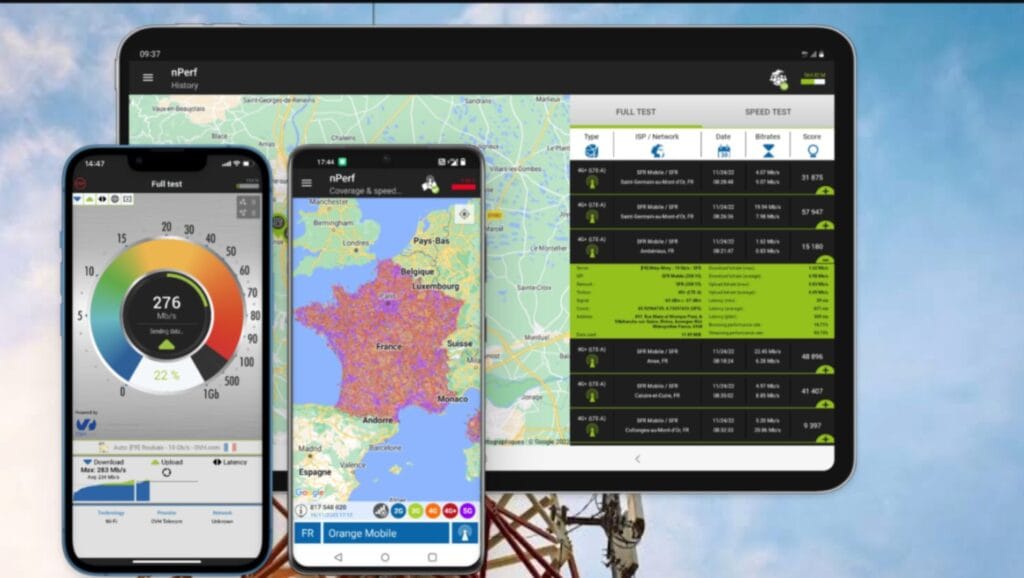Viewport: 1024px width, 578px height.
Task: Stop the test with the red circle icon
Action: pyautogui.click(x=80, y=184)
